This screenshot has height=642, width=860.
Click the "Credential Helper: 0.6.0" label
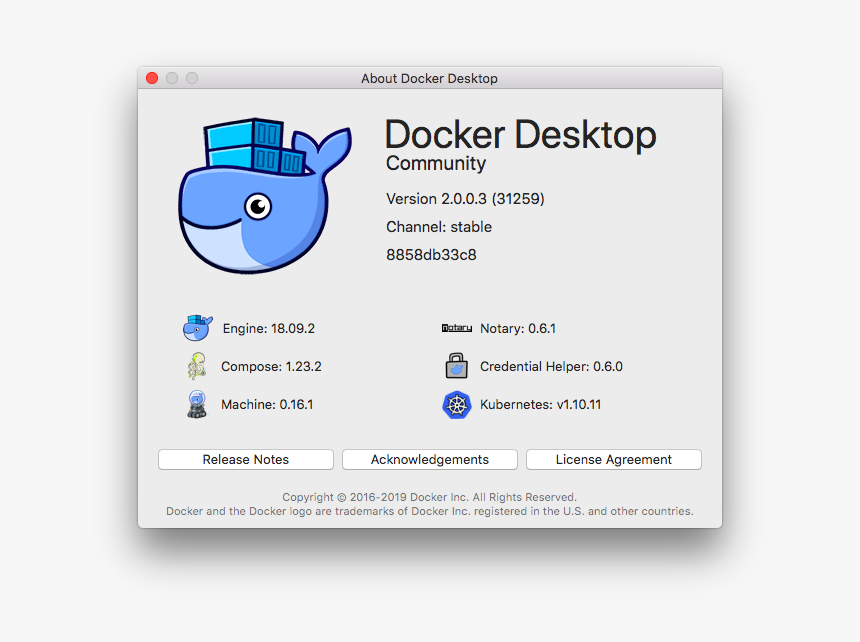tap(551, 366)
